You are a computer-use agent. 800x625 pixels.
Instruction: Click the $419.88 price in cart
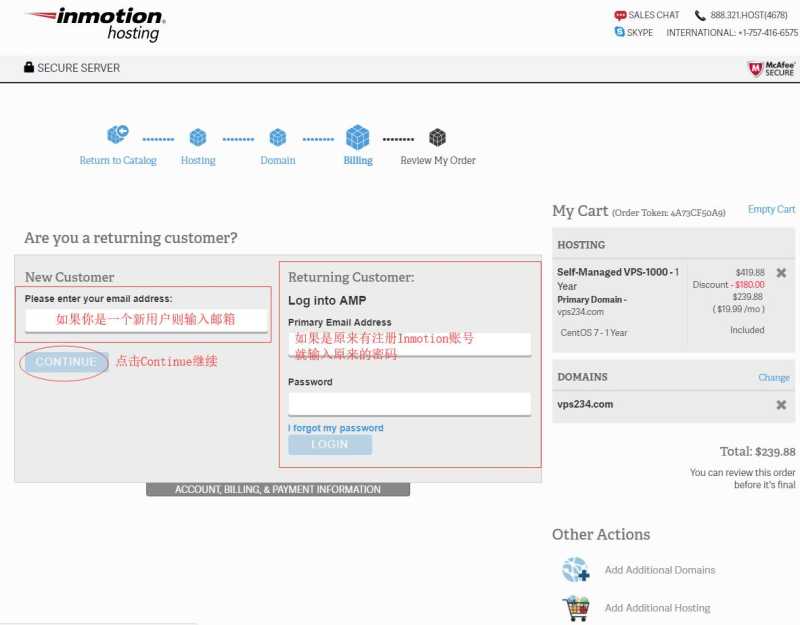749,272
